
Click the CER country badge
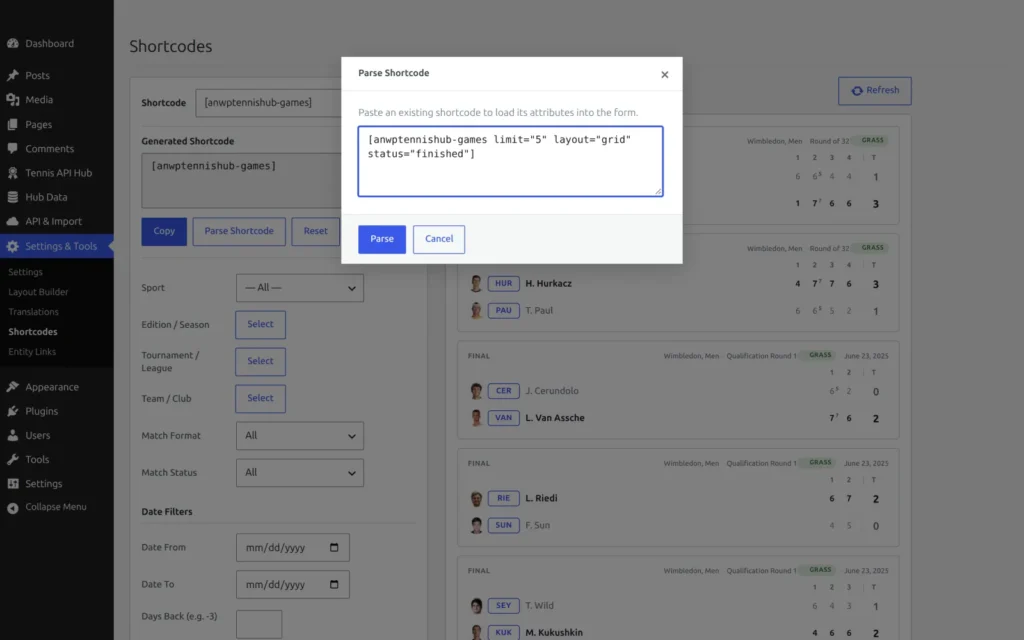504,391
